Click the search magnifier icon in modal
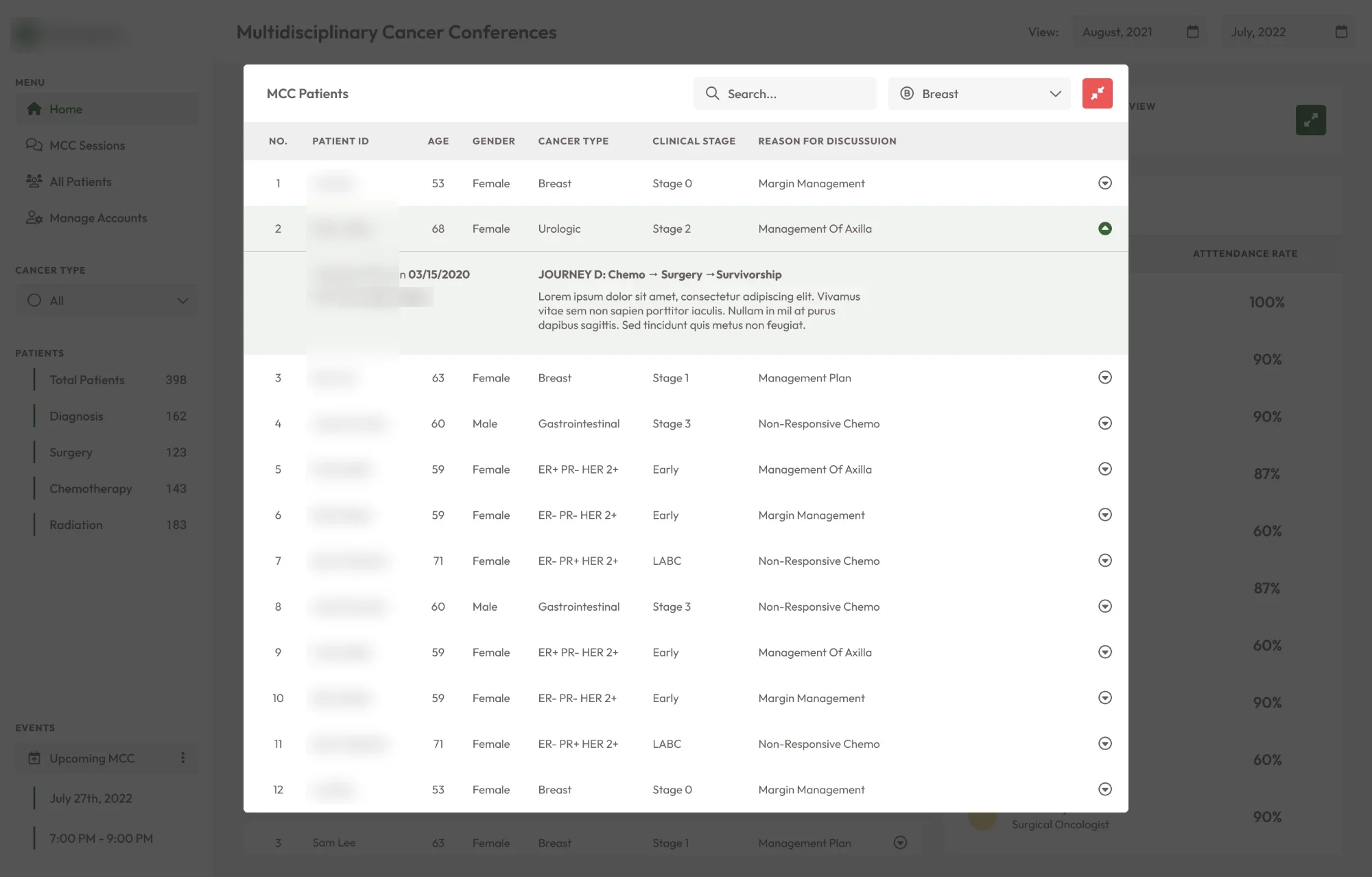The width and height of the screenshot is (1372, 877). [x=713, y=93]
